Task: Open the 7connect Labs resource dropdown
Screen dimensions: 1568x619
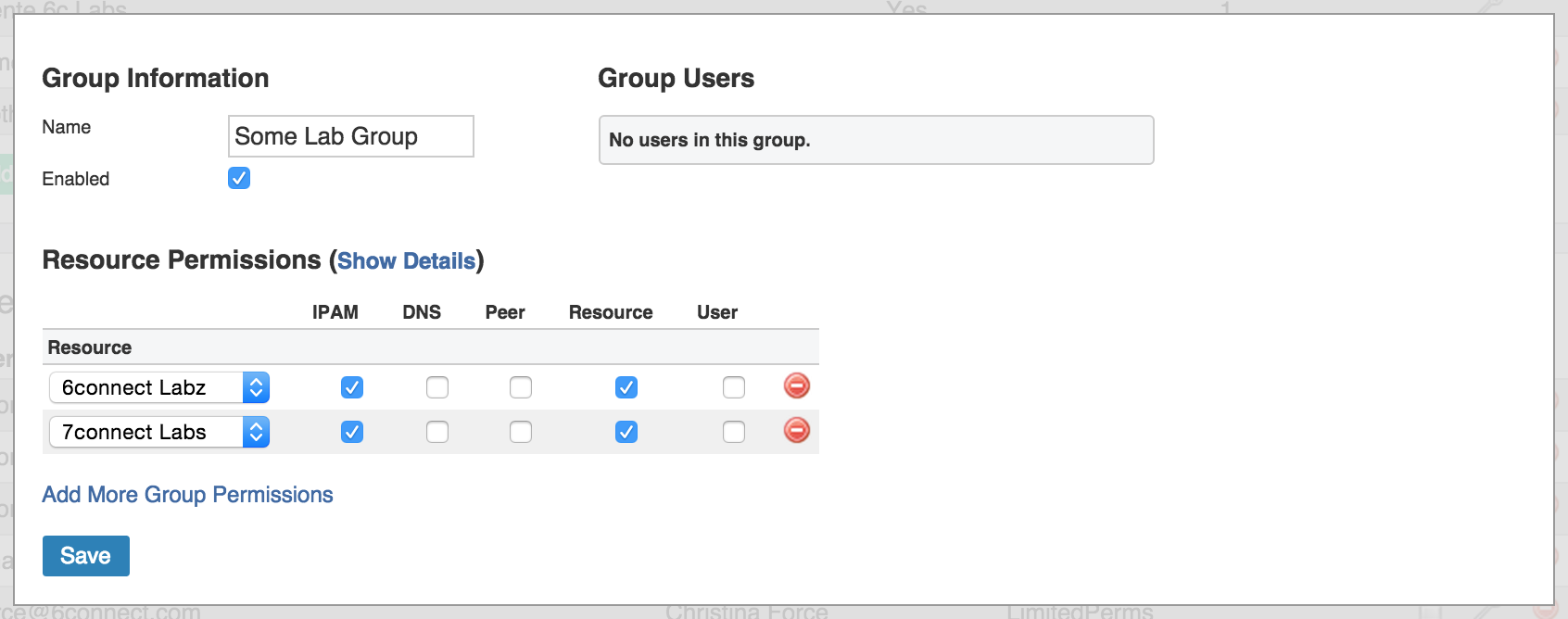Action: [x=159, y=432]
